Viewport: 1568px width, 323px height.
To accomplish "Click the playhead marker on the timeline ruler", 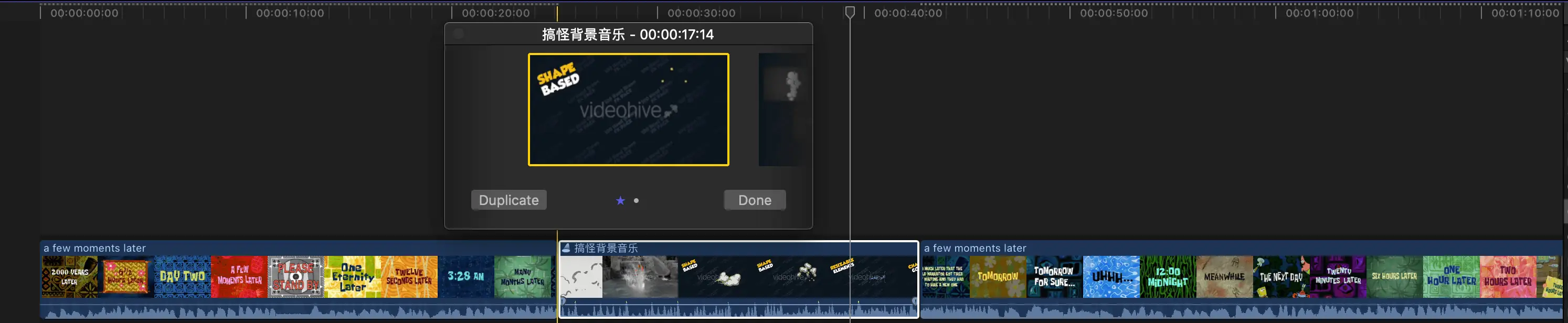I will [850, 12].
